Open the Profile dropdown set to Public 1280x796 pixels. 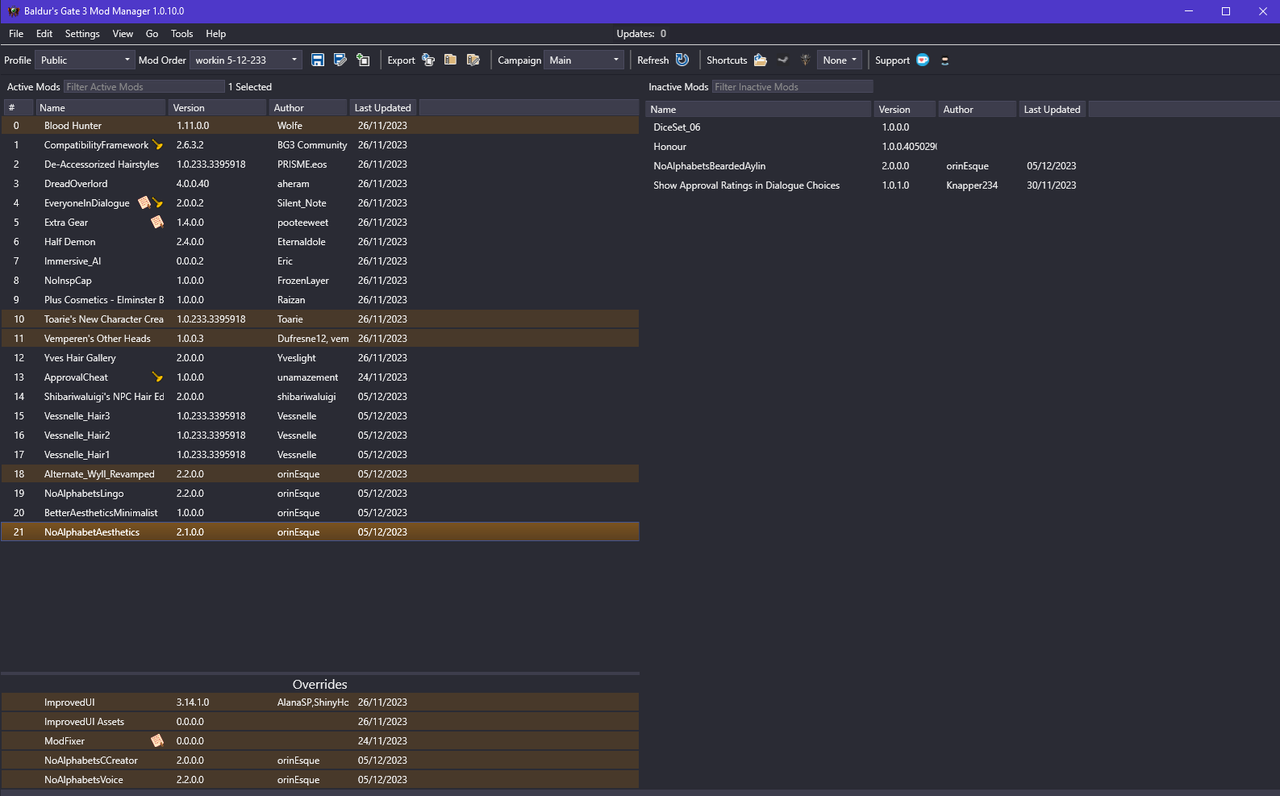tap(84, 60)
